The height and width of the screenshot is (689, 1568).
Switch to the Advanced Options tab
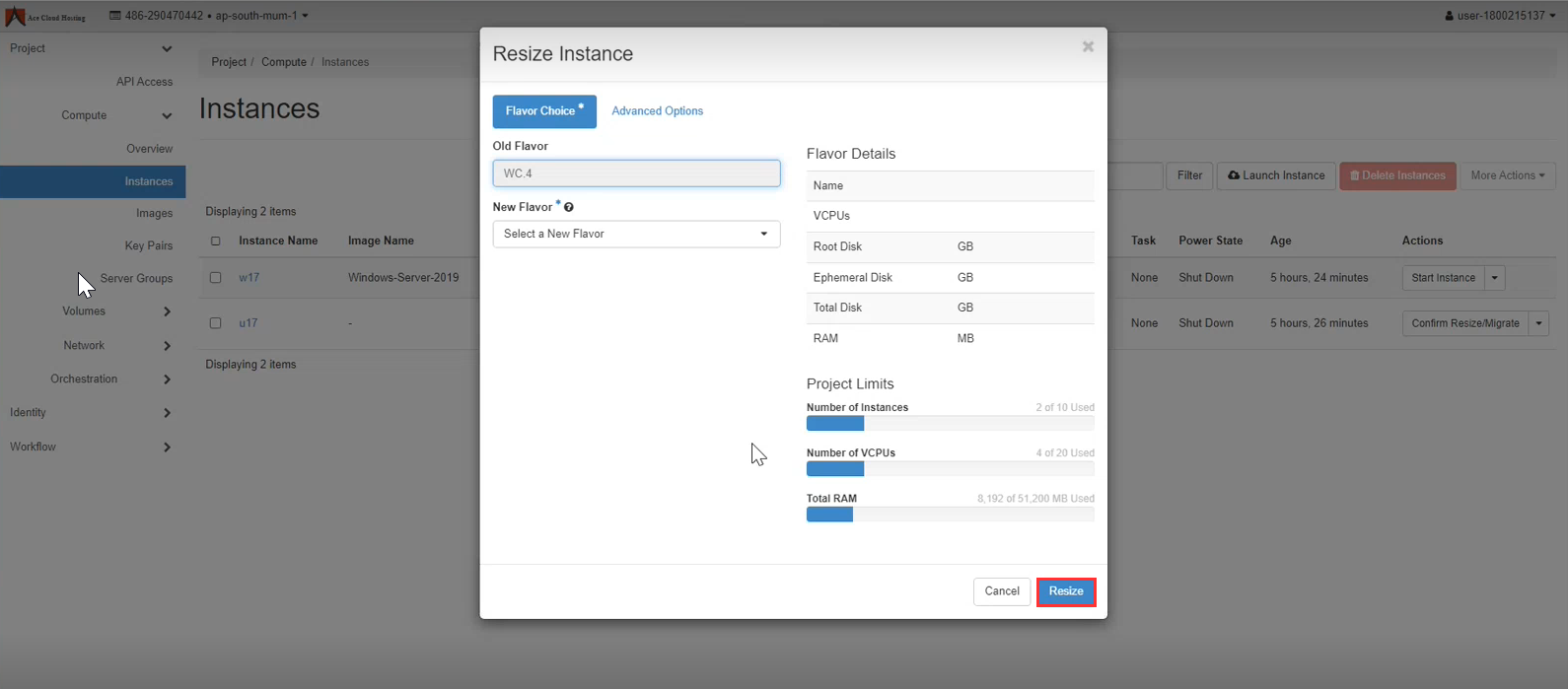click(x=657, y=111)
